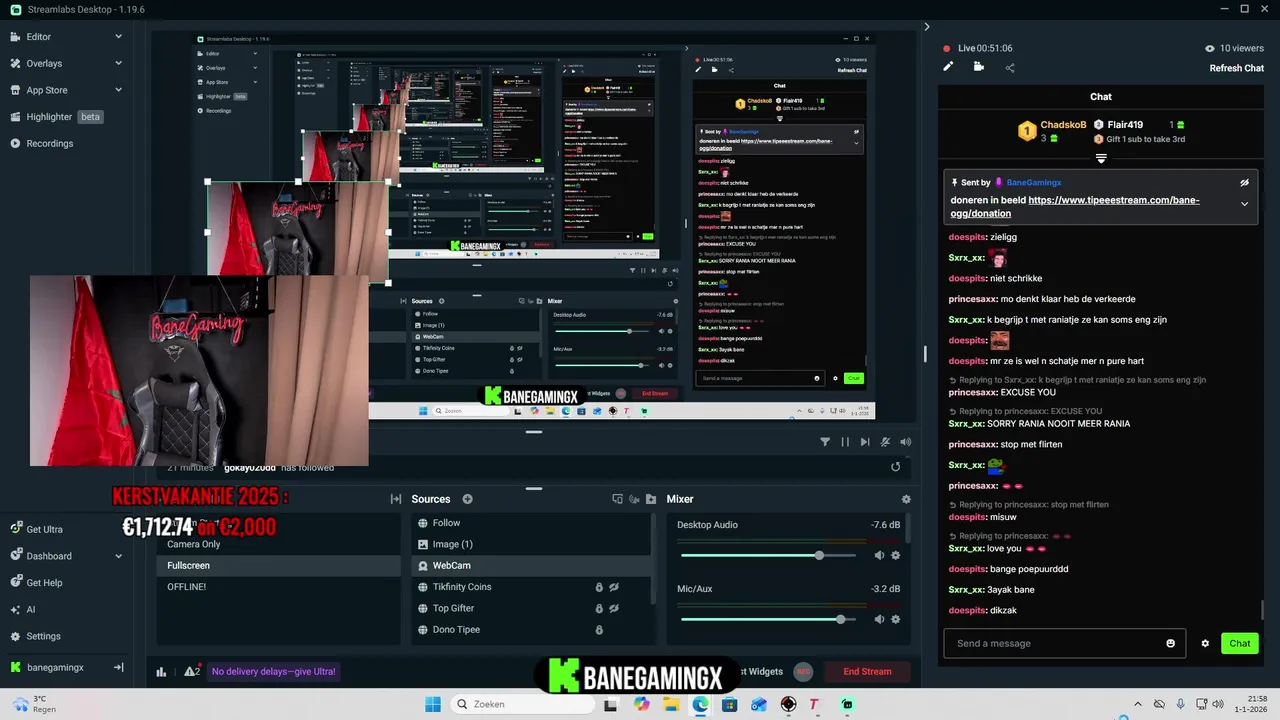Open the Windows Start menu

(x=433, y=704)
